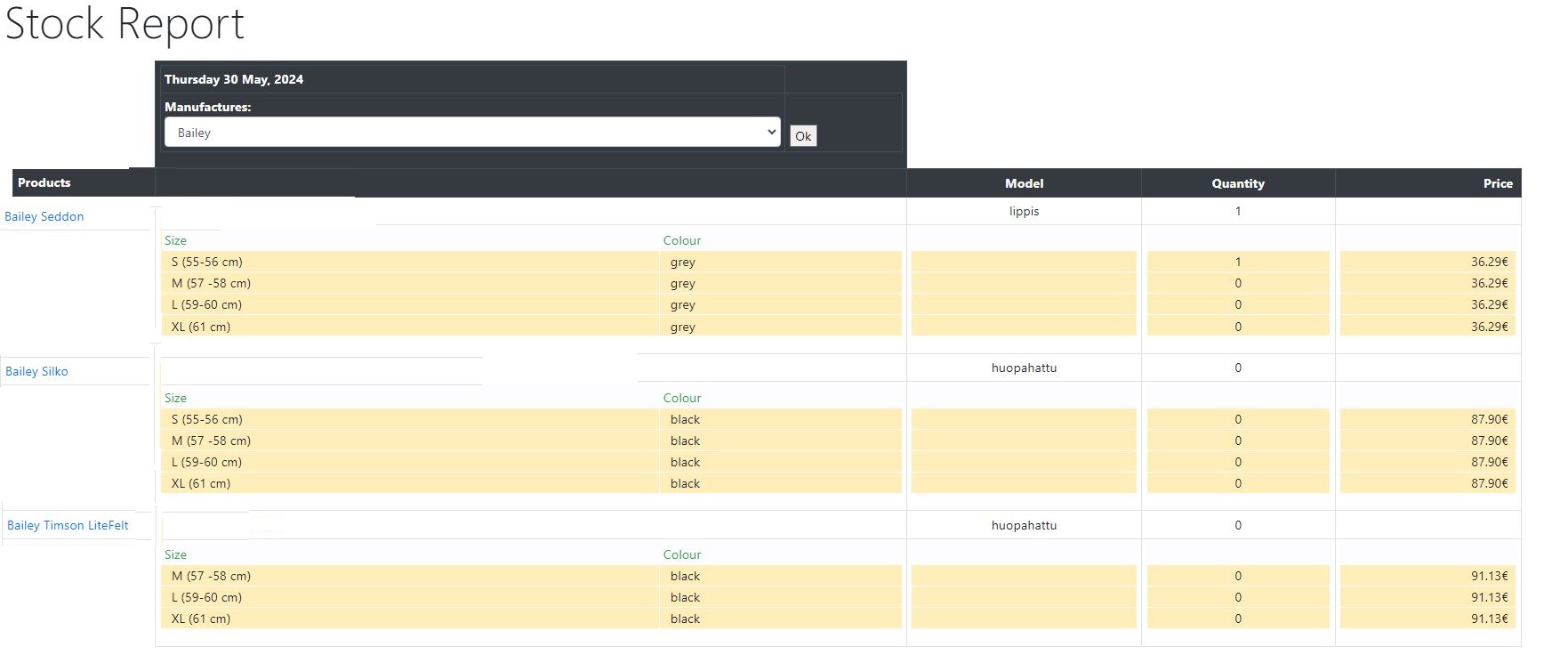1568x663 pixels.
Task: Click 87.90€ price in Silko XL (61 cm) row
Action: [1489, 483]
